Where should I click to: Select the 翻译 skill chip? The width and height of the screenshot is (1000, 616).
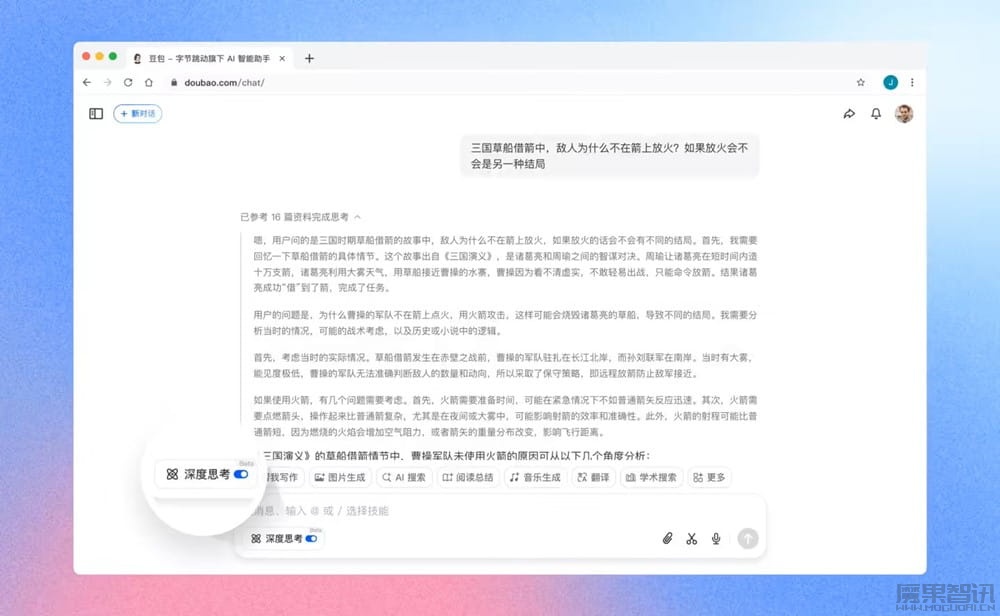(593, 477)
